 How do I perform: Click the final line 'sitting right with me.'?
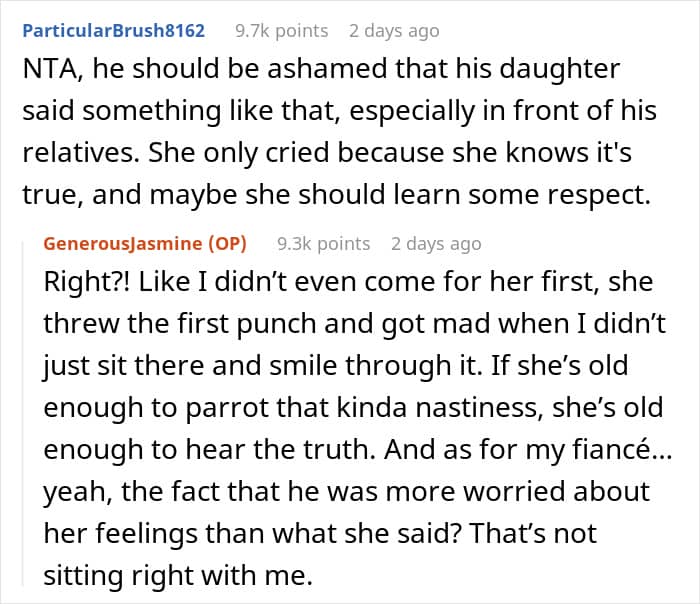tap(178, 575)
